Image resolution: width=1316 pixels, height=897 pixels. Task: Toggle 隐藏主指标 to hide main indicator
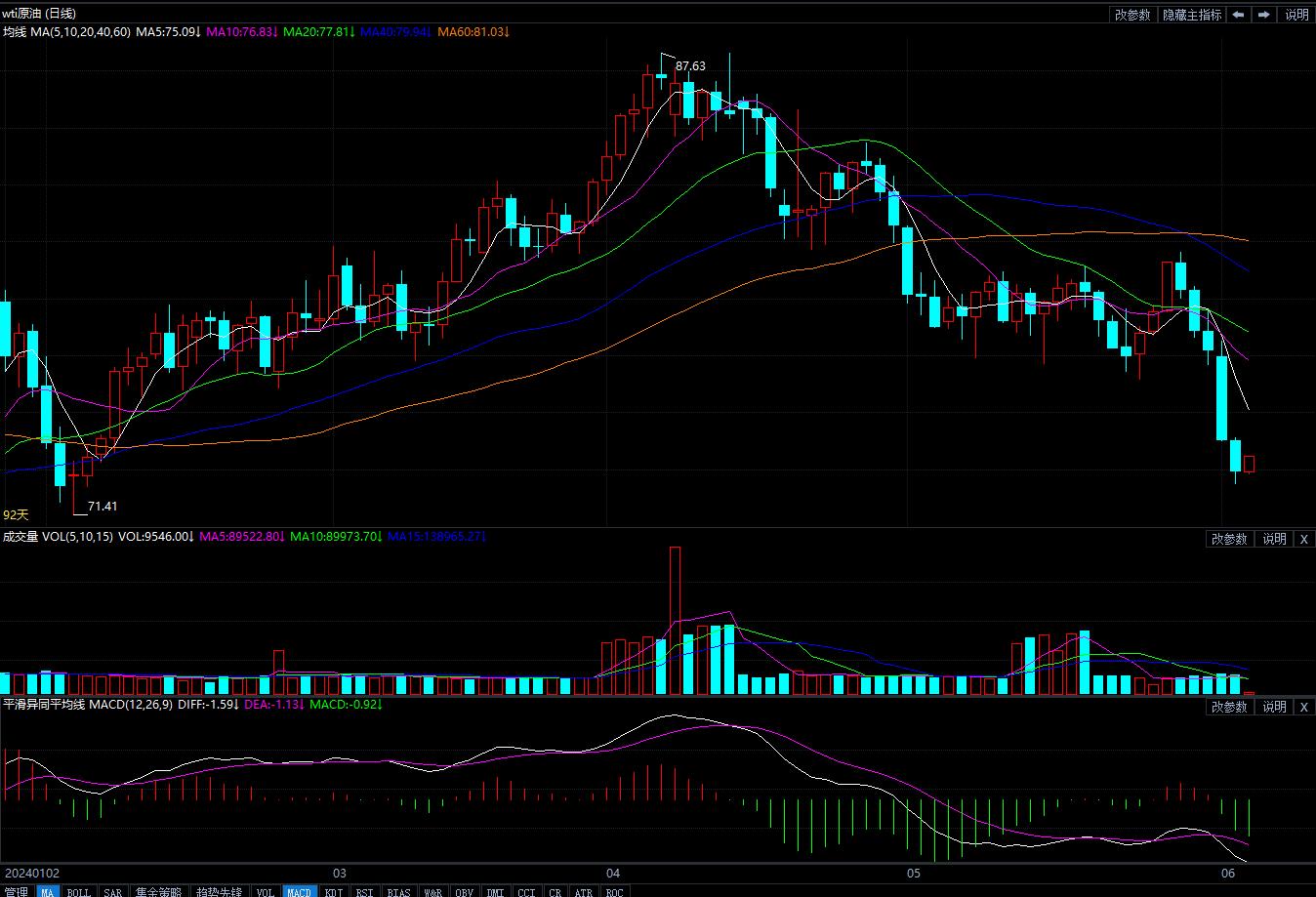pyautogui.click(x=1192, y=15)
